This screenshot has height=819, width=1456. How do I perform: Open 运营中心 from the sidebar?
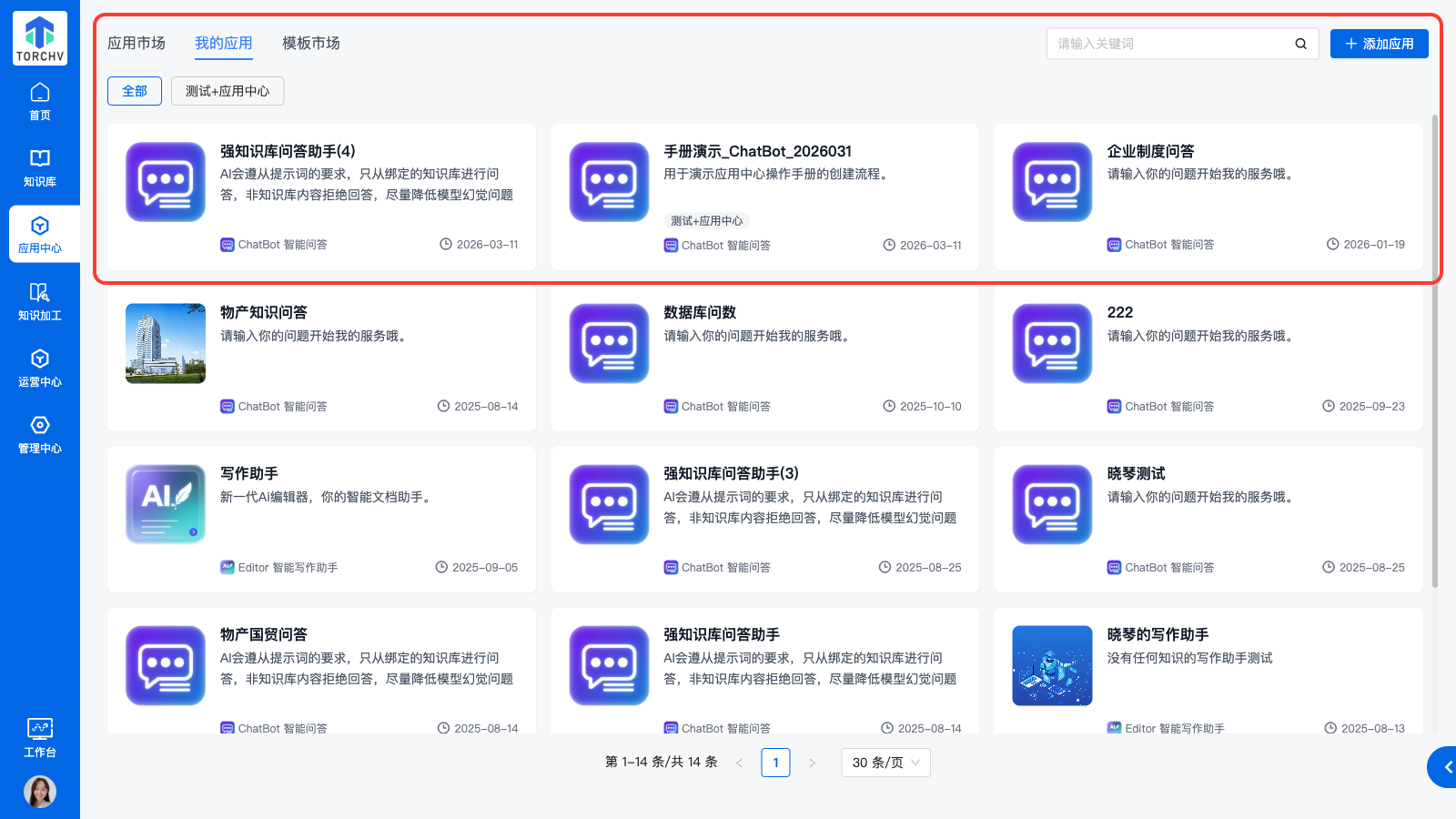(x=40, y=368)
